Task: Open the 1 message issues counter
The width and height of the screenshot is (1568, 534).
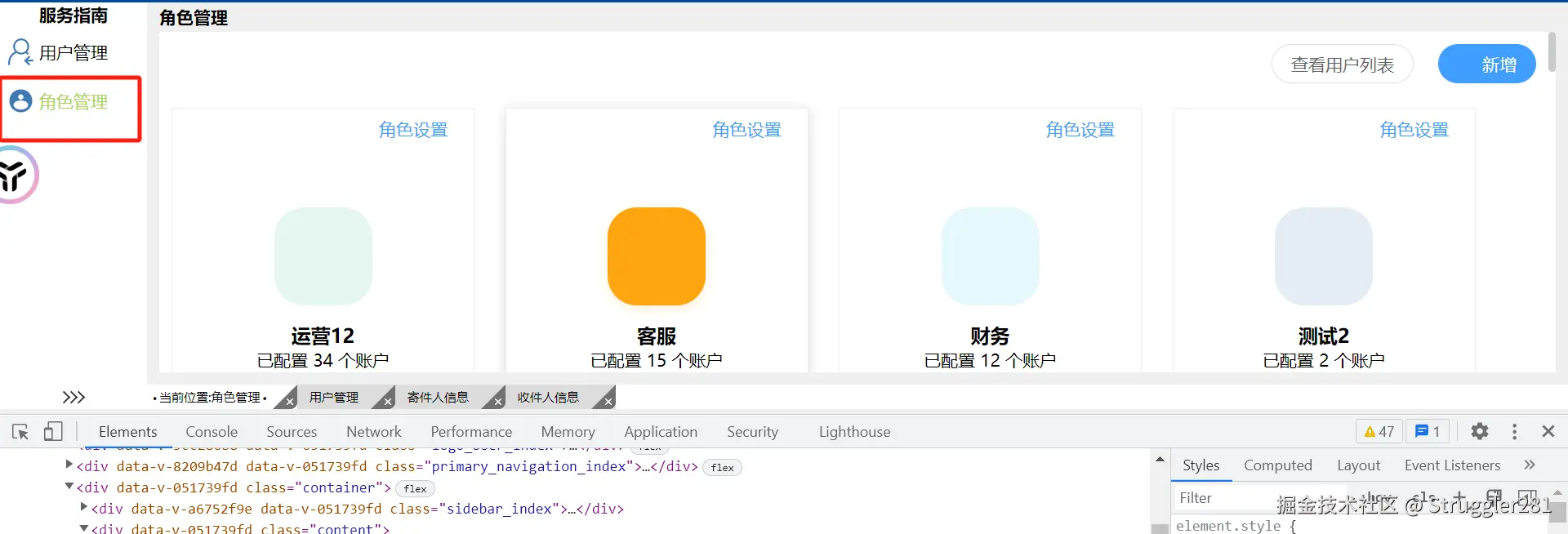Action: click(x=1427, y=431)
